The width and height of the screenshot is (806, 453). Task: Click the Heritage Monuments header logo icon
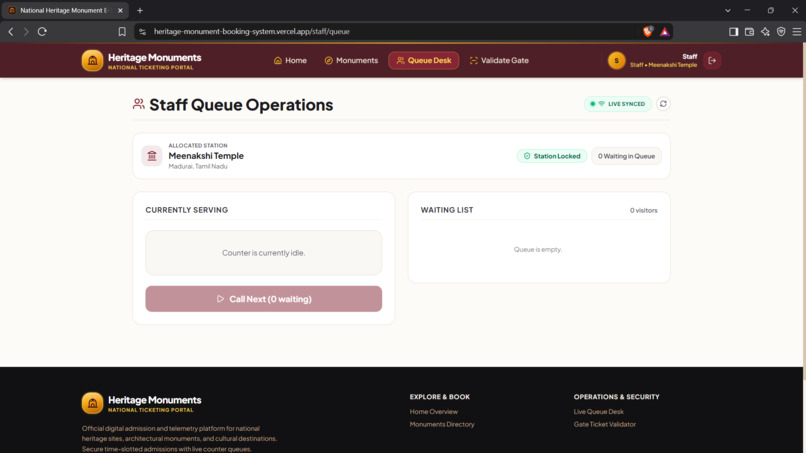click(x=93, y=61)
